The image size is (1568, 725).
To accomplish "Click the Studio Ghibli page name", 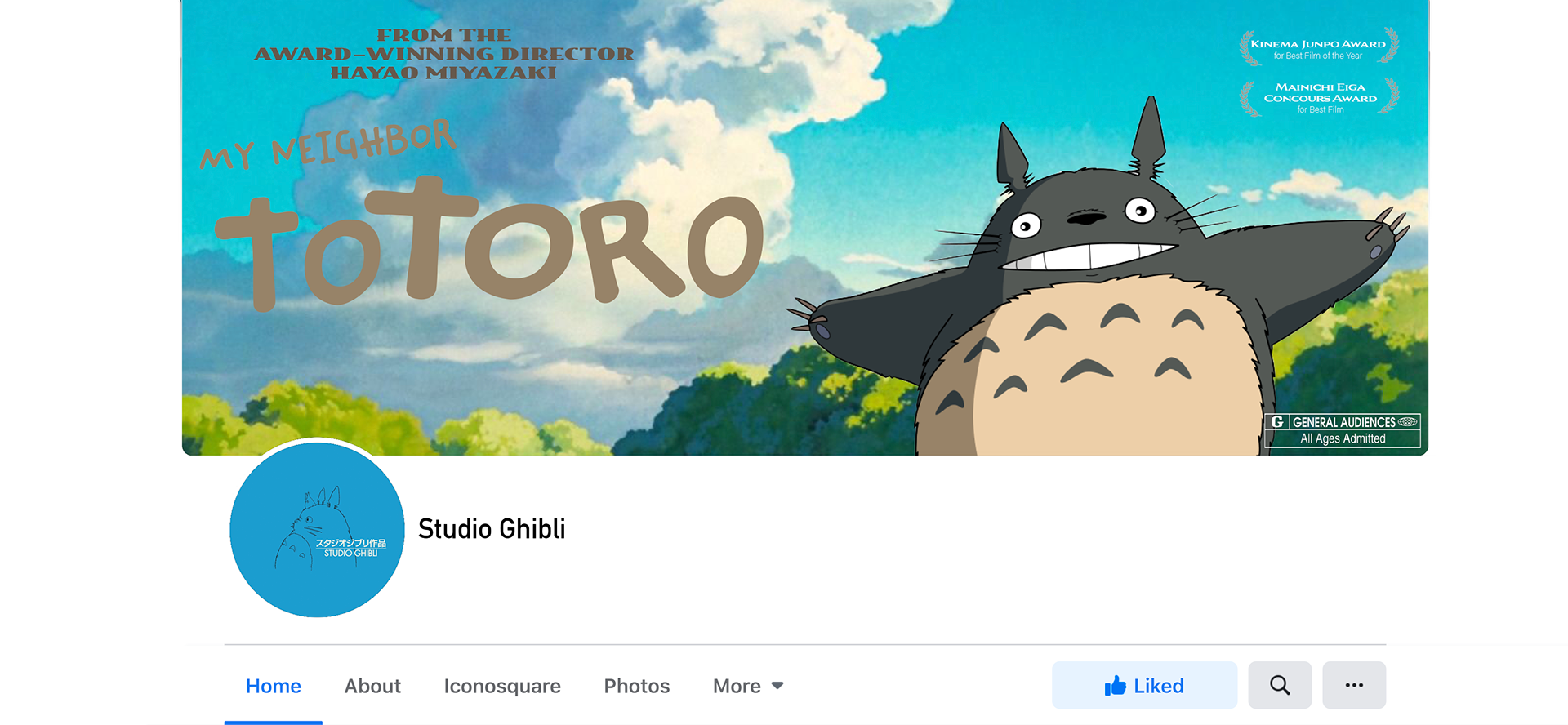I will coord(492,529).
